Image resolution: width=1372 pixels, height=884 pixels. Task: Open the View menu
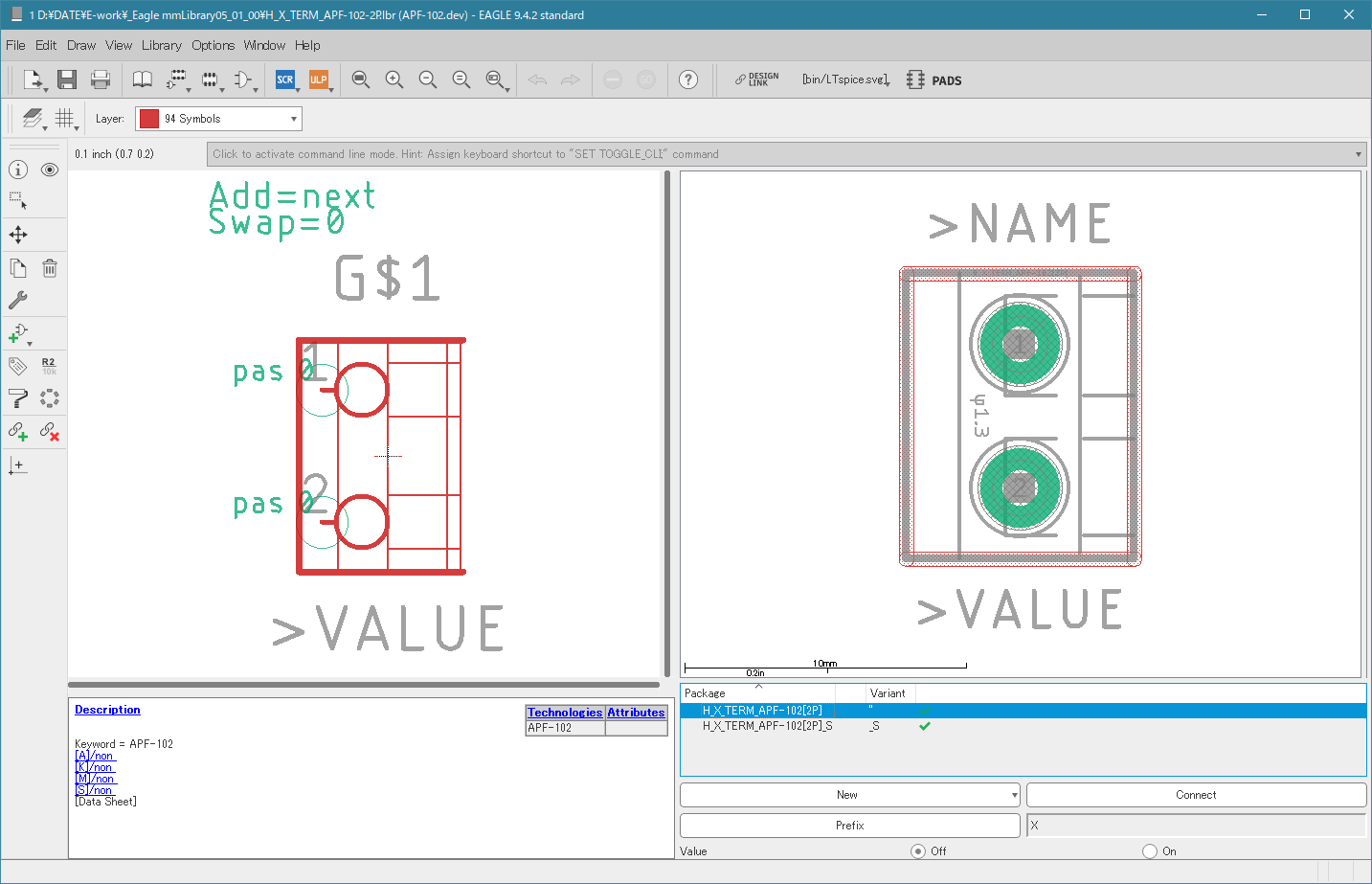pos(119,45)
